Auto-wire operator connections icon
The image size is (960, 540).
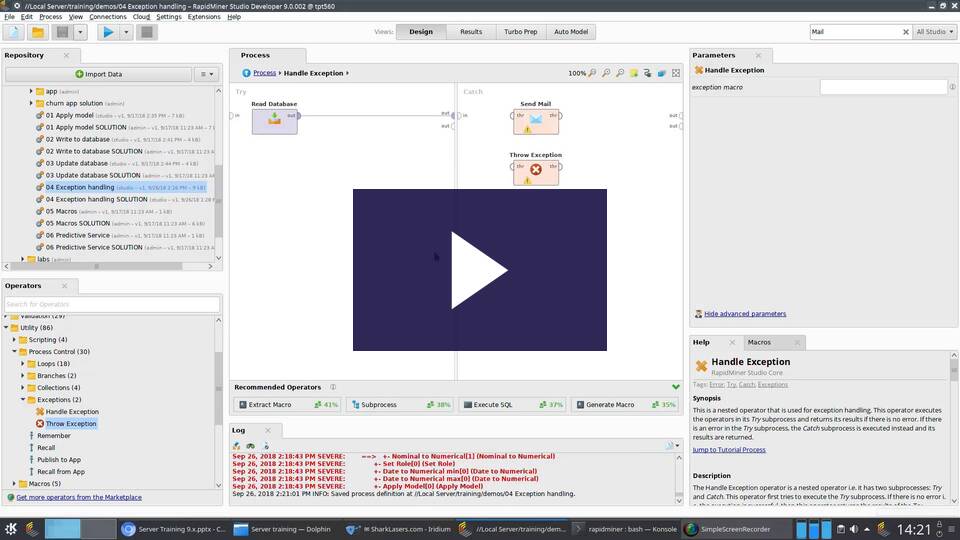point(648,73)
